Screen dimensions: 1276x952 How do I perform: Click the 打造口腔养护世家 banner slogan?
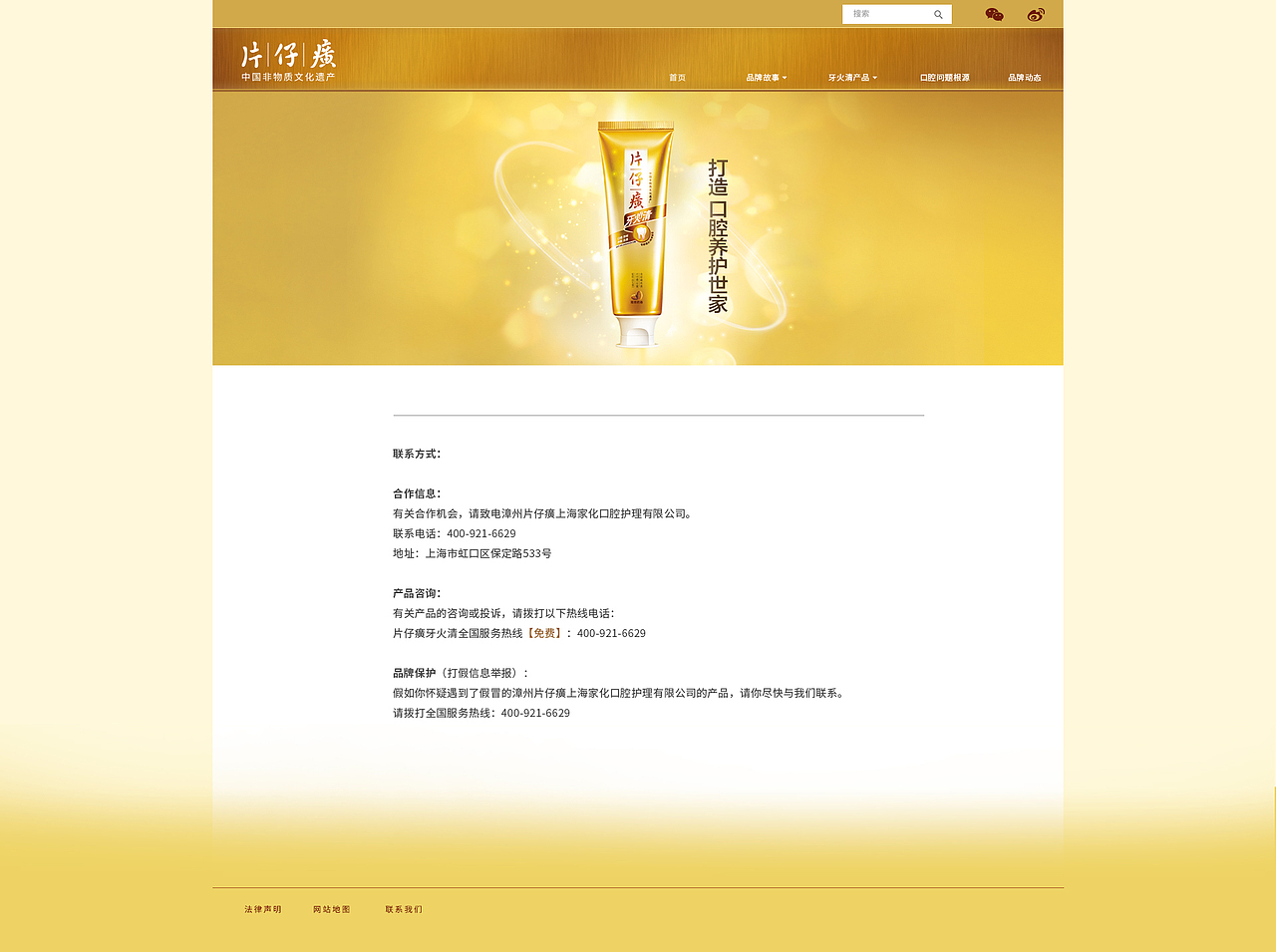tap(718, 236)
